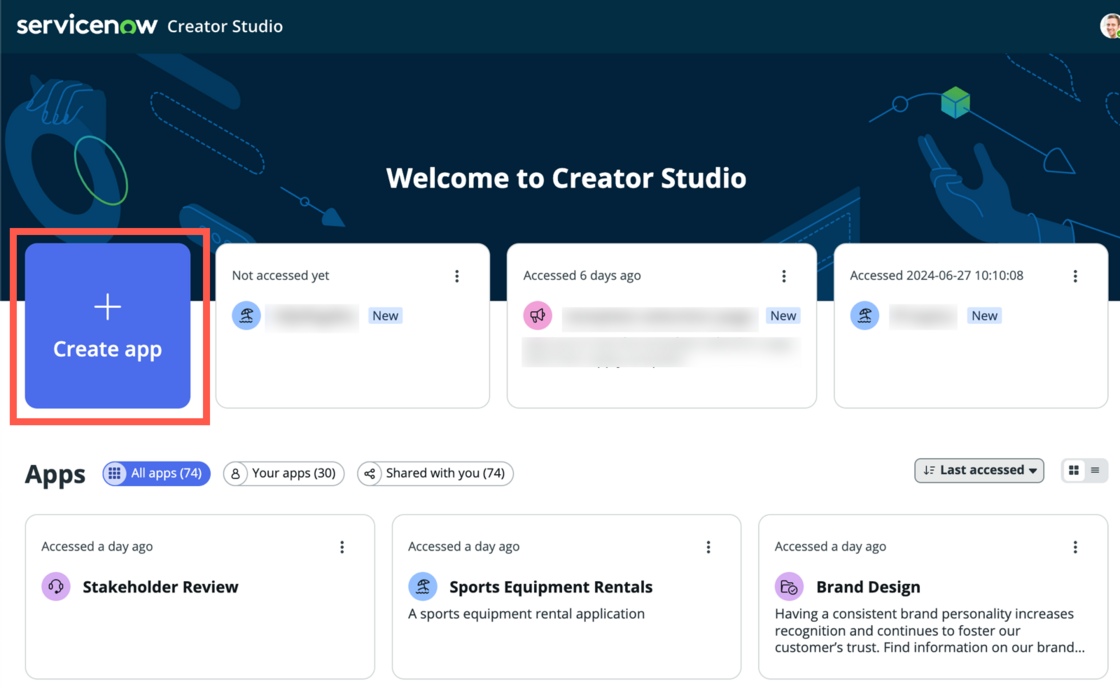
Task: Open the Brand Design app
Action: coord(868,587)
